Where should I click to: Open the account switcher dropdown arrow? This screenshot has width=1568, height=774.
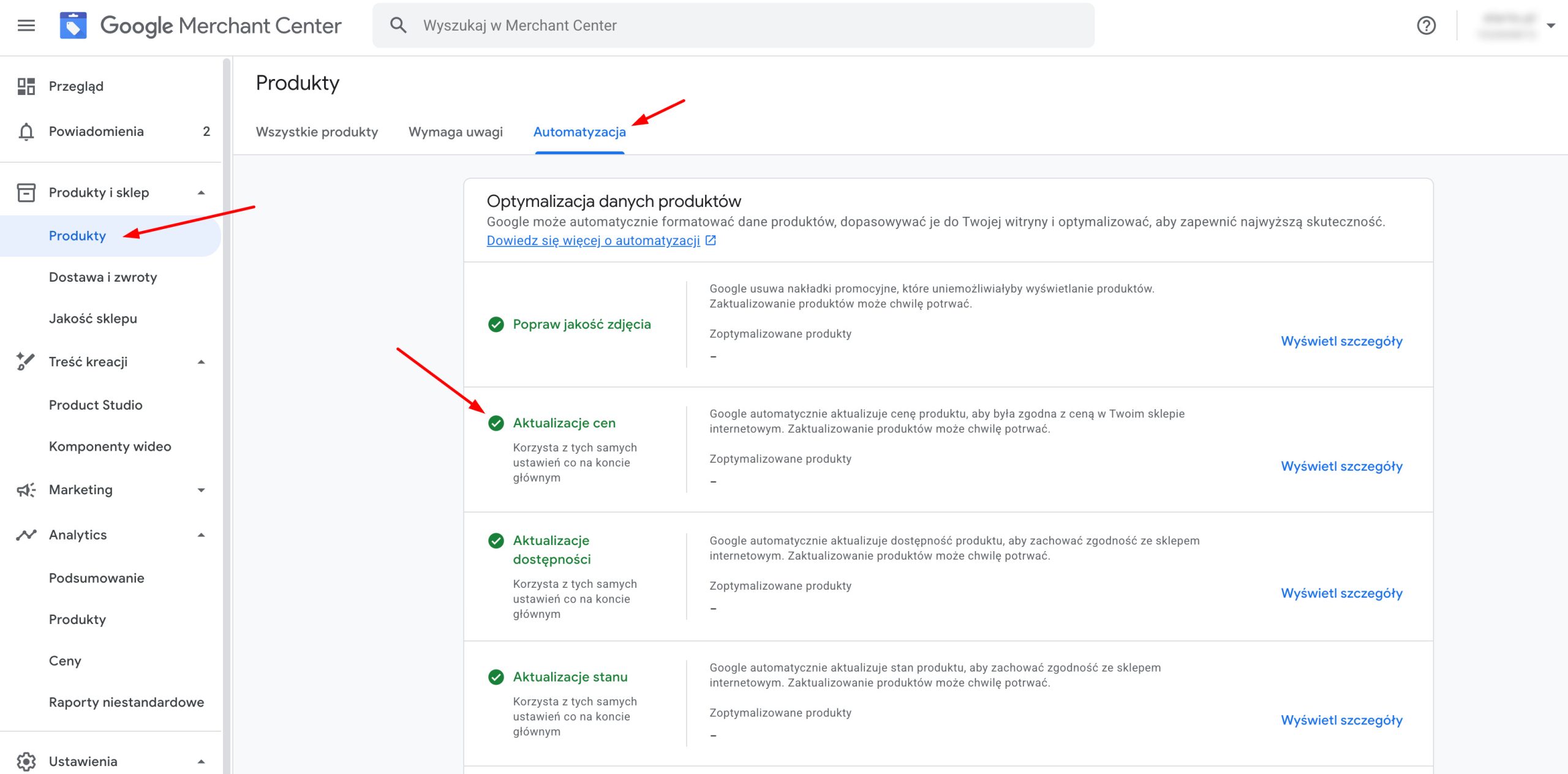(1551, 26)
